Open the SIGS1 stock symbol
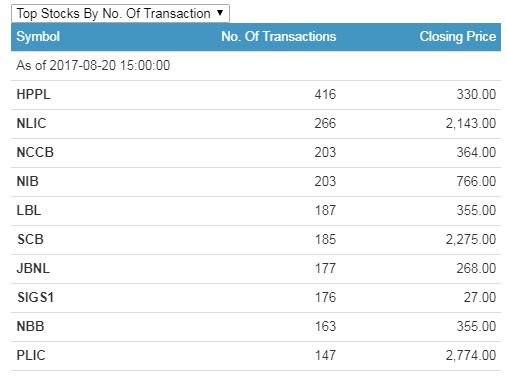 click(x=35, y=297)
